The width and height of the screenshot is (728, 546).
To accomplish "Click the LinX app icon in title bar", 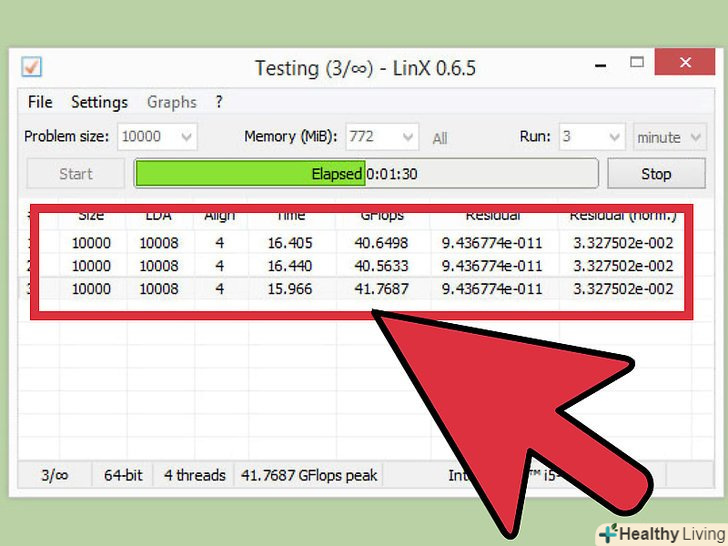I will click(x=32, y=67).
